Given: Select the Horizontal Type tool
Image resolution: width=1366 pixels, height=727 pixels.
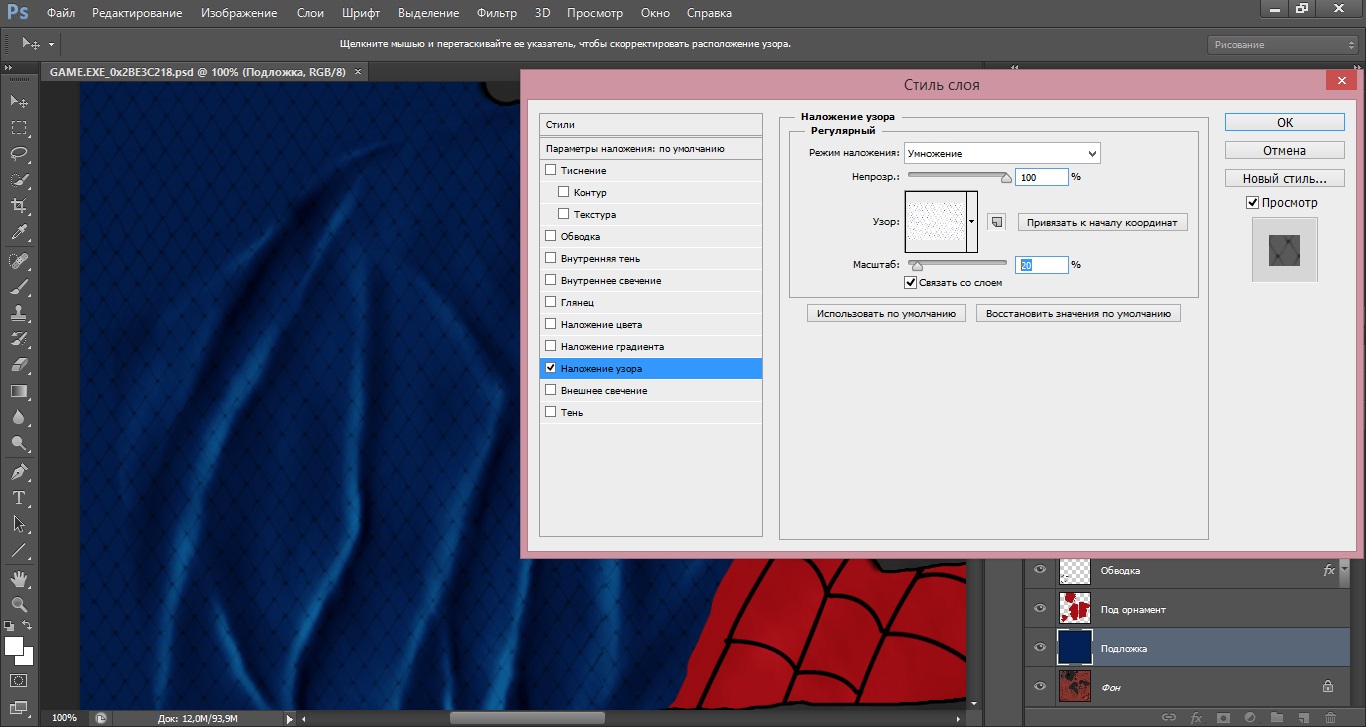Looking at the screenshot, I should [x=19, y=497].
